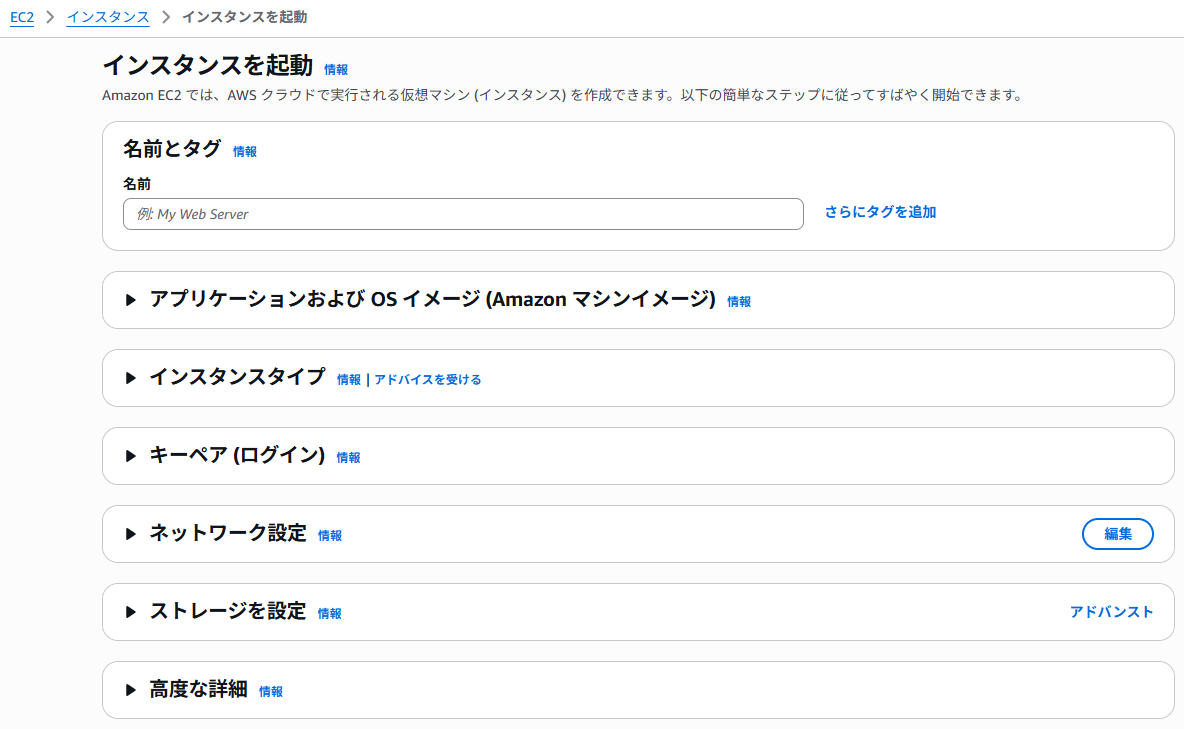Open 情報 link next to 名前とタグ
Screen dimensions: 1184x729
click(x=245, y=152)
